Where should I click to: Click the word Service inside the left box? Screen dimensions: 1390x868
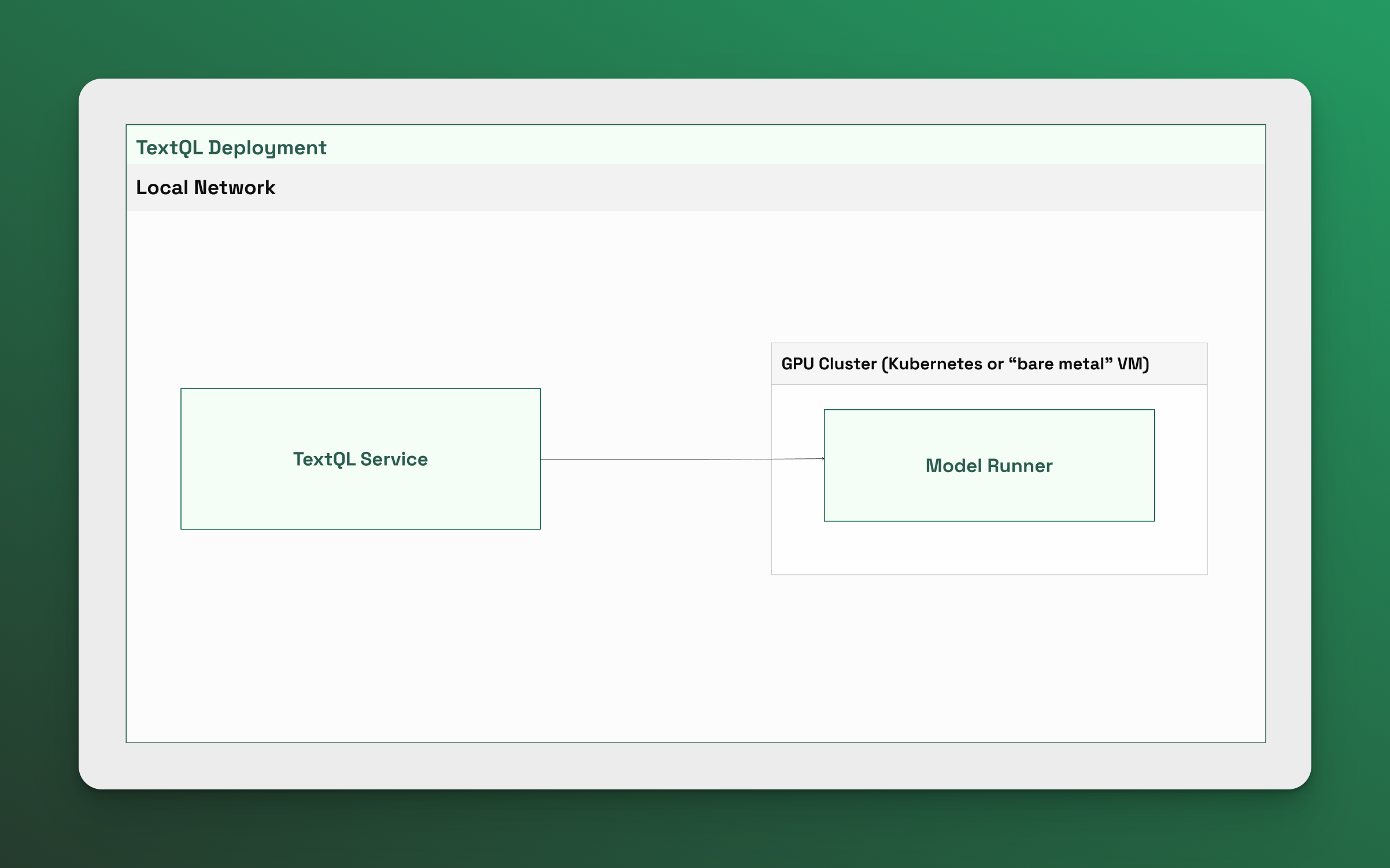[394, 459]
